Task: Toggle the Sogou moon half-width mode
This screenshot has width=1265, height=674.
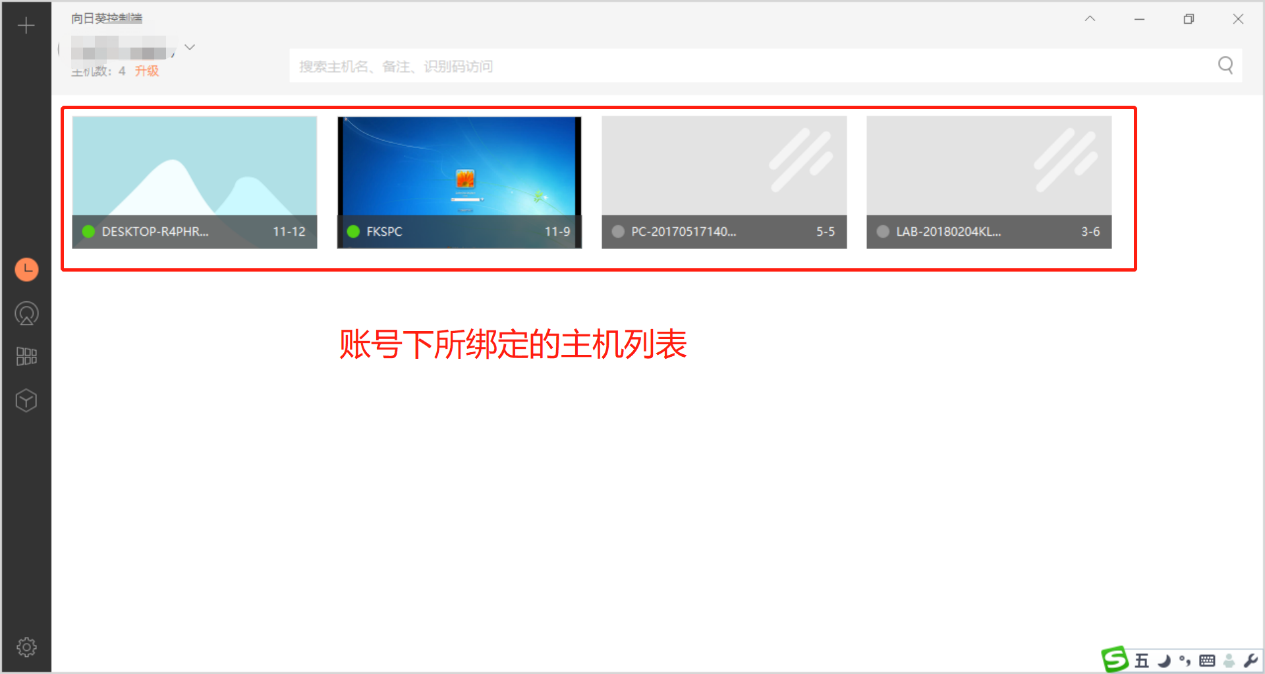Action: click(x=1164, y=660)
